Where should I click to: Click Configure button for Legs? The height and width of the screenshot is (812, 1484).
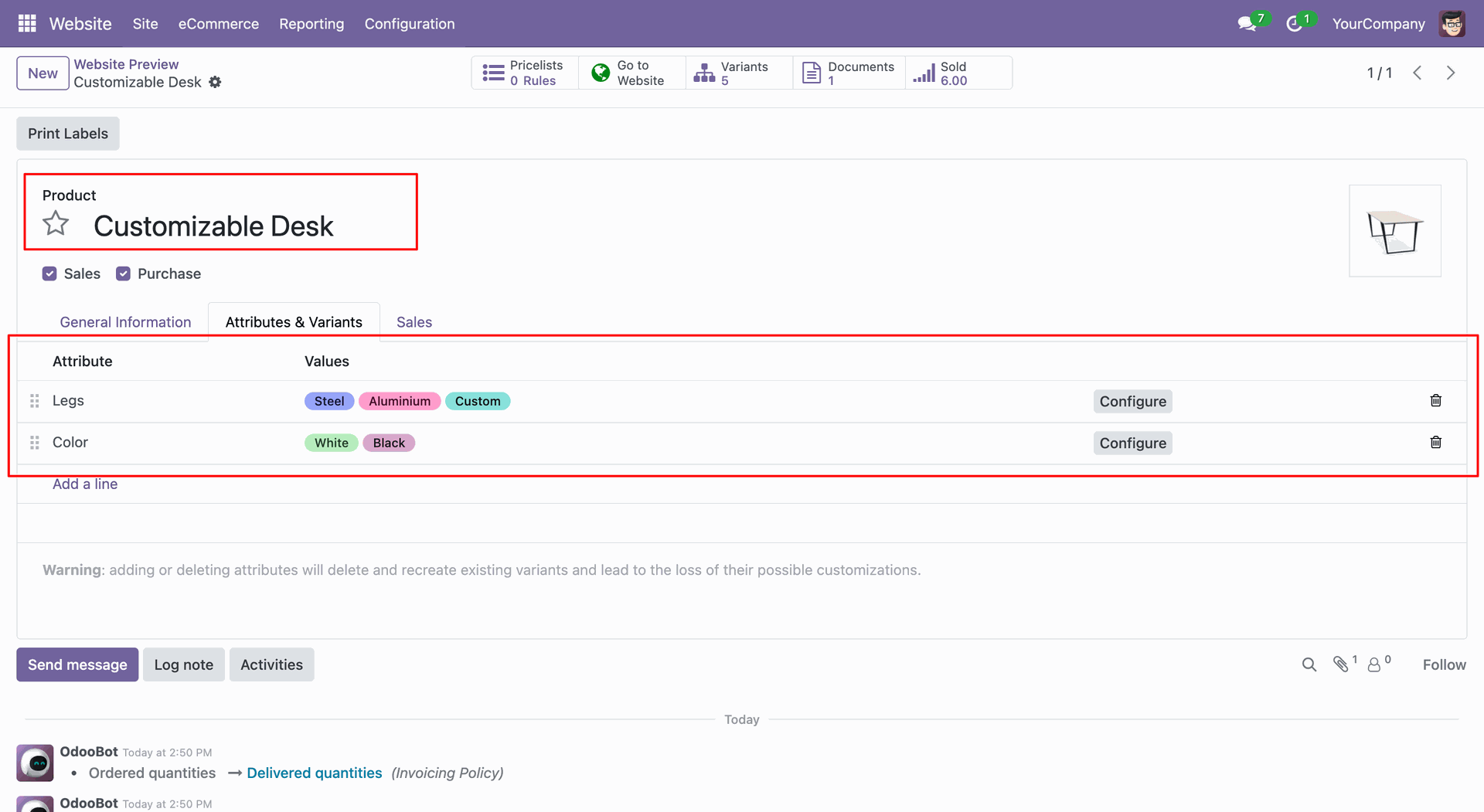point(1132,401)
